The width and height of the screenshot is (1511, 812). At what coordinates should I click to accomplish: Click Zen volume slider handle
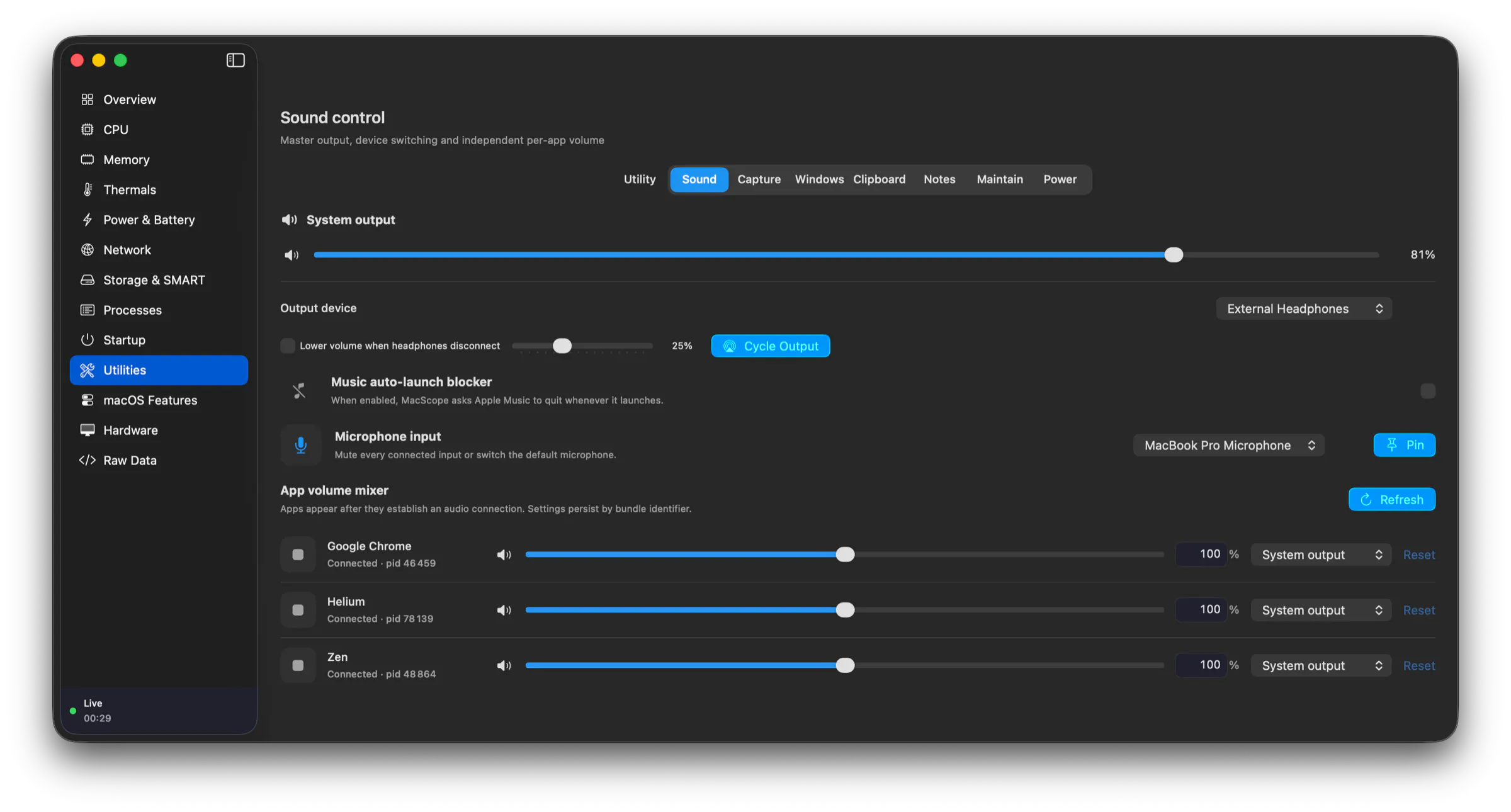tap(845, 665)
